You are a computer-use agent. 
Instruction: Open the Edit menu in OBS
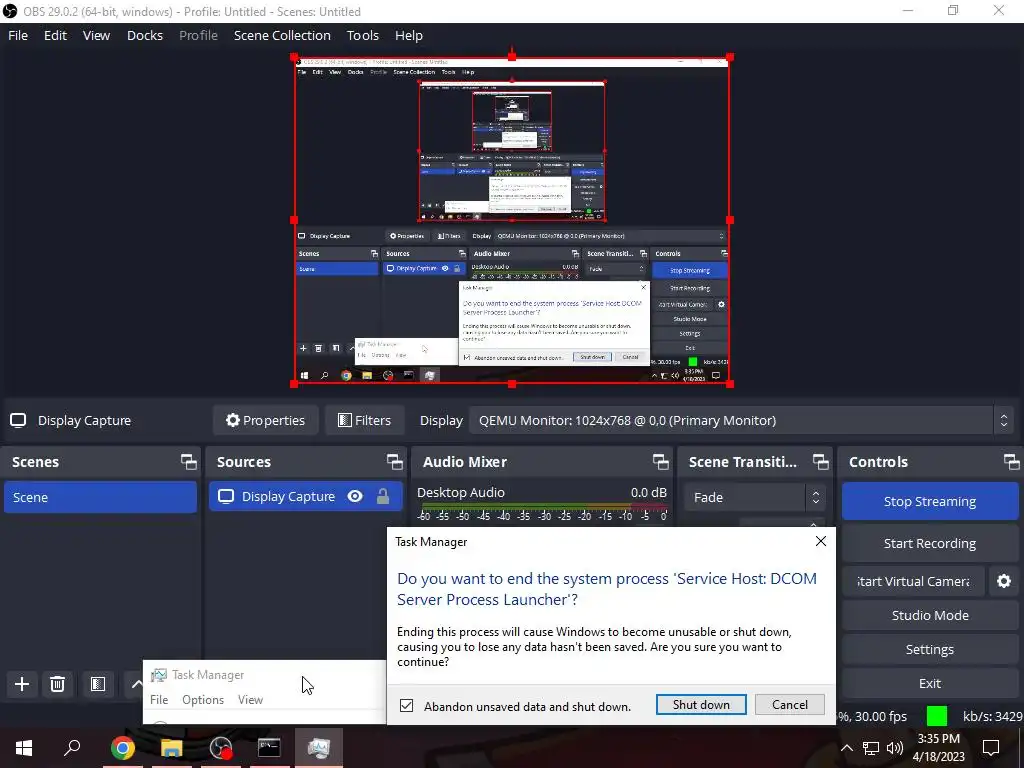tap(56, 35)
